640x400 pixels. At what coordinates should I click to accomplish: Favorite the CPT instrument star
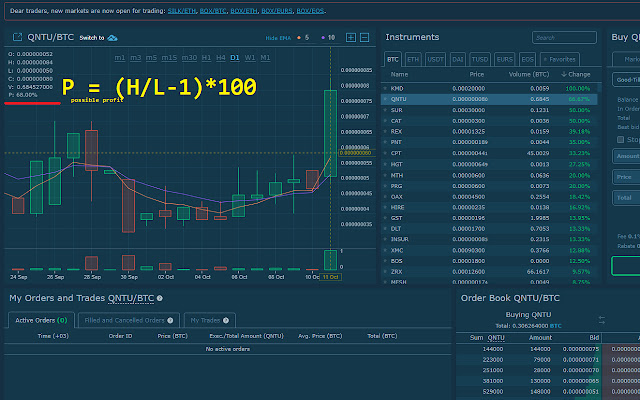click(x=385, y=153)
